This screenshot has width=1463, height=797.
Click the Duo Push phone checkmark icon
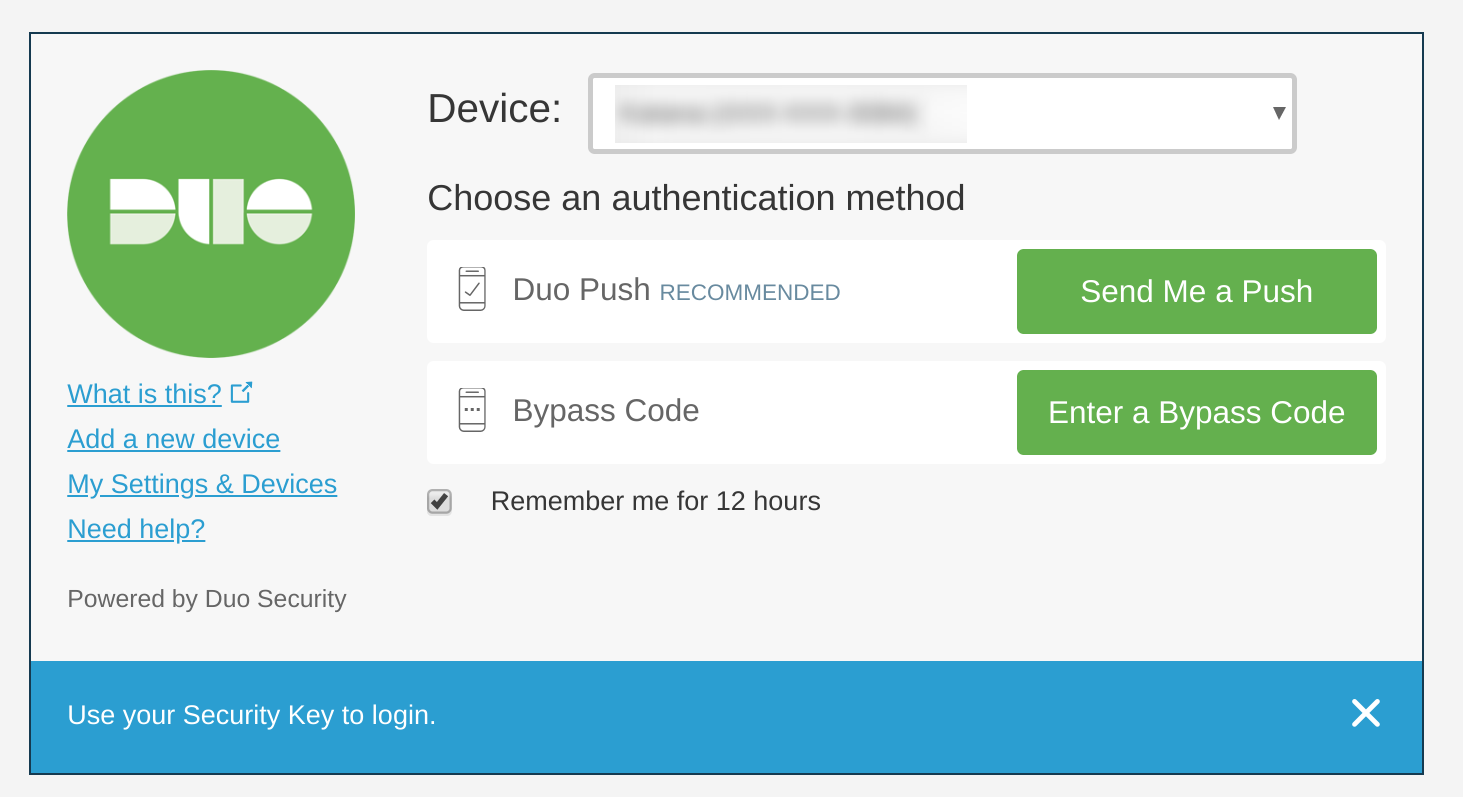[x=472, y=290]
